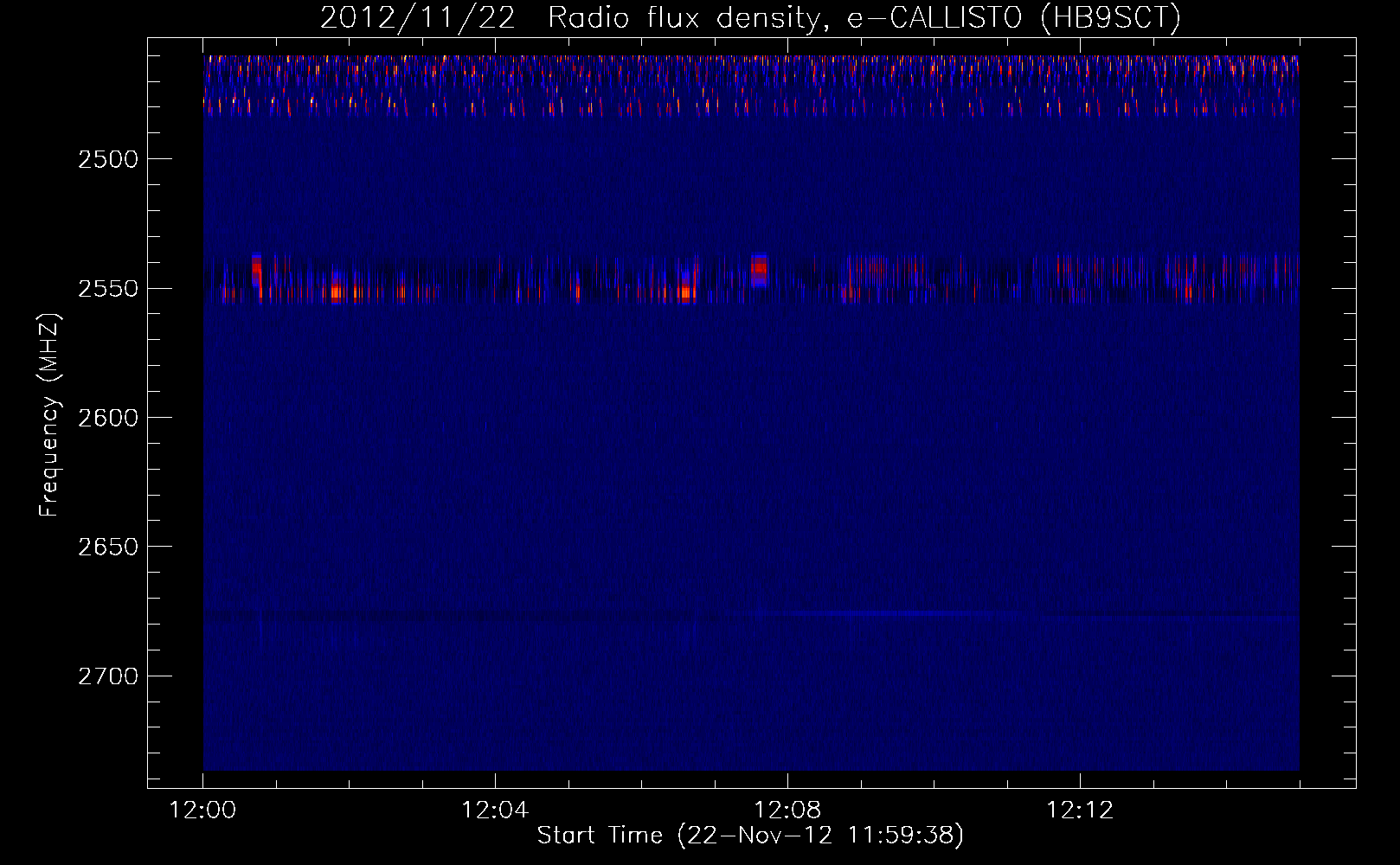Click the plot title '2012/11/22 Radio flux density, e-CALLISTO (HB9SCT)'
Viewport: 1400px width, 865px height.
(x=750, y=18)
